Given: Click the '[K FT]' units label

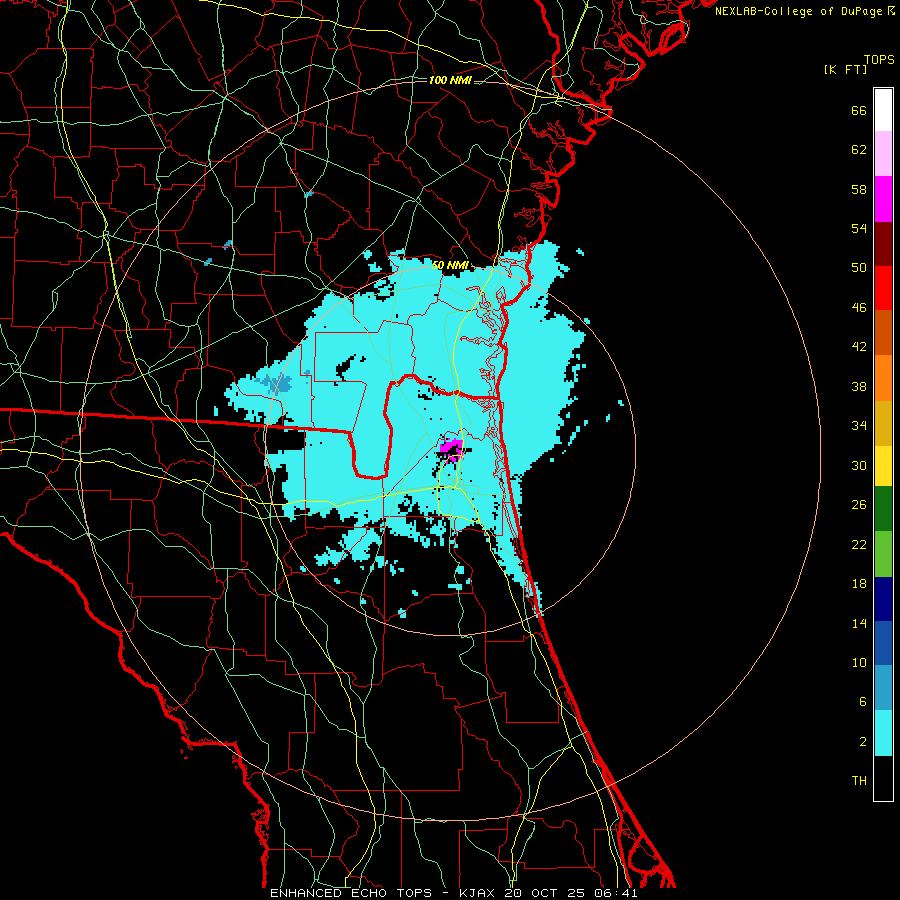Looking at the screenshot, I should tap(845, 69).
